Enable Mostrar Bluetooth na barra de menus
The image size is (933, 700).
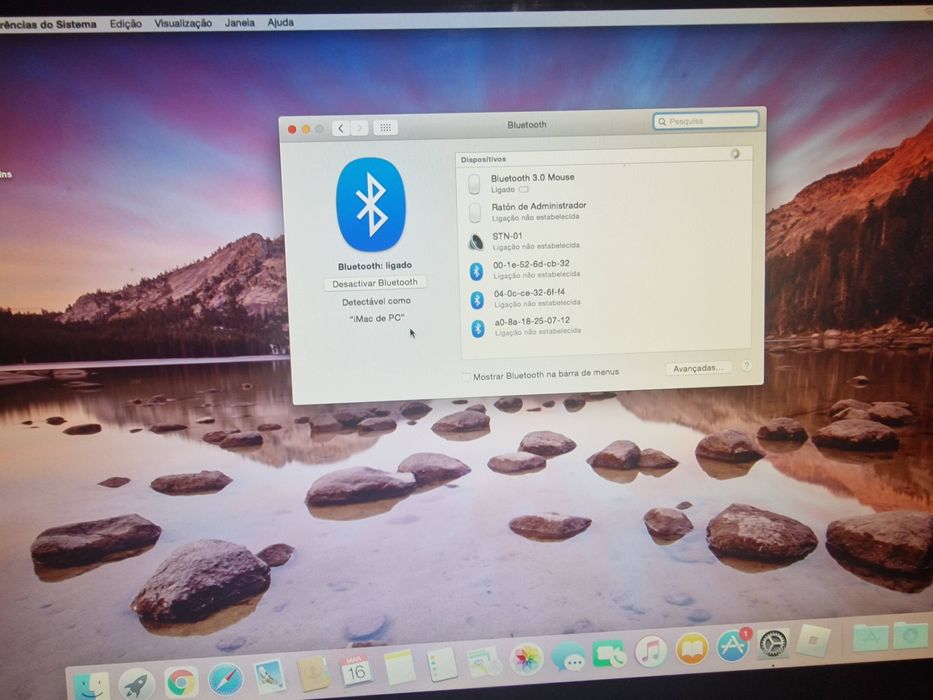466,377
